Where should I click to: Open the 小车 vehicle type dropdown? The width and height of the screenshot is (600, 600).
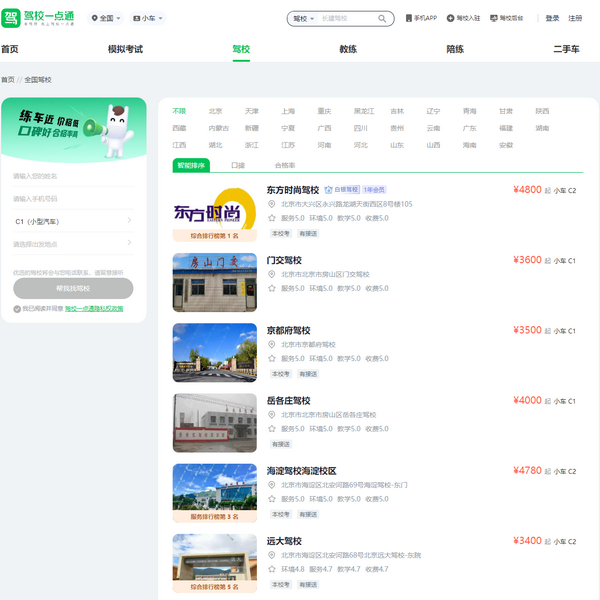tap(148, 18)
